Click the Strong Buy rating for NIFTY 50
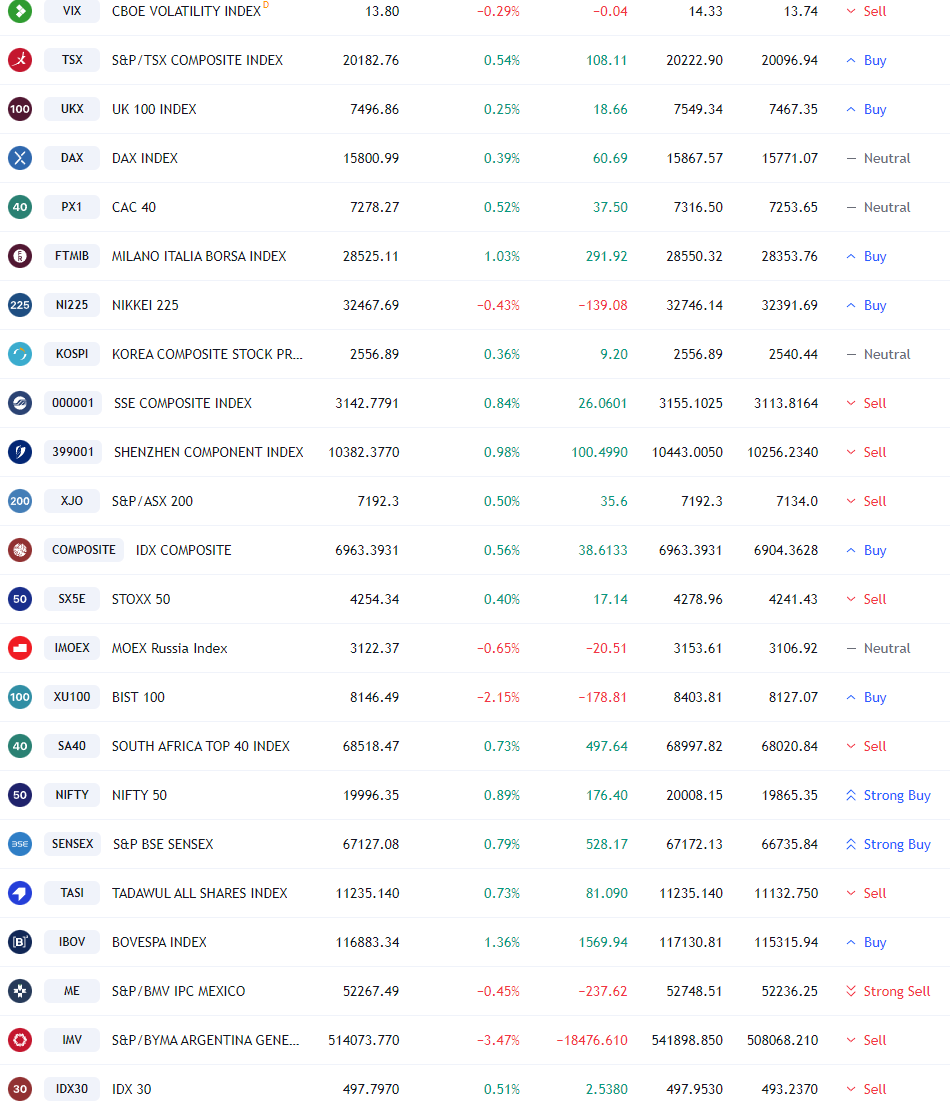The width and height of the screenshot is (950, 1105). (x=888, y=795)
